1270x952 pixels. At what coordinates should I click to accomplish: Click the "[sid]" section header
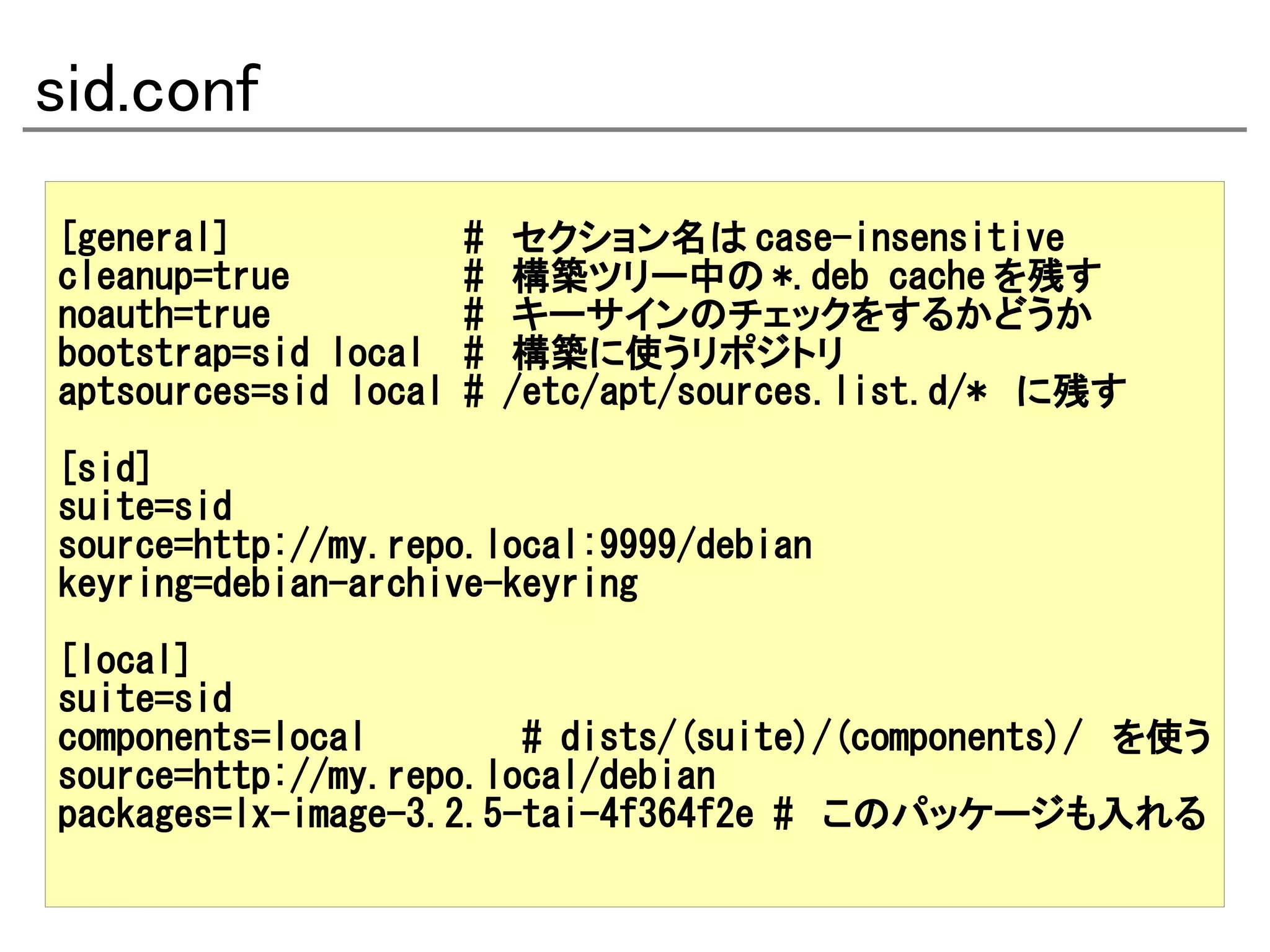click(105, 468)
